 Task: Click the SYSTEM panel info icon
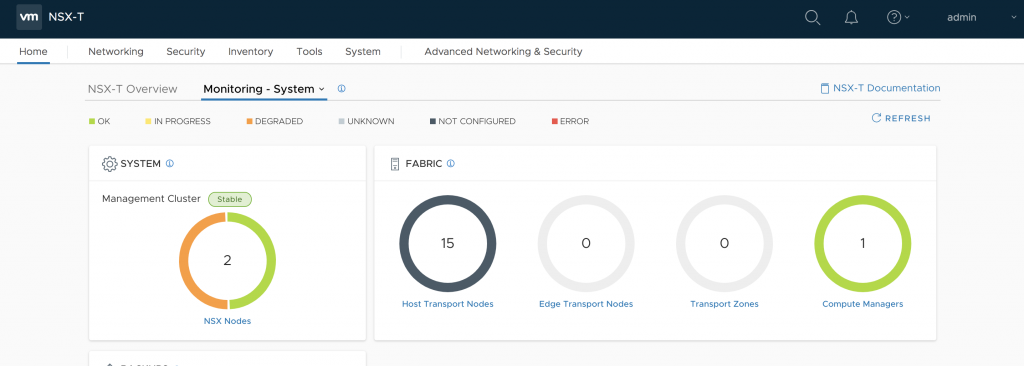(x=170, y=163)
